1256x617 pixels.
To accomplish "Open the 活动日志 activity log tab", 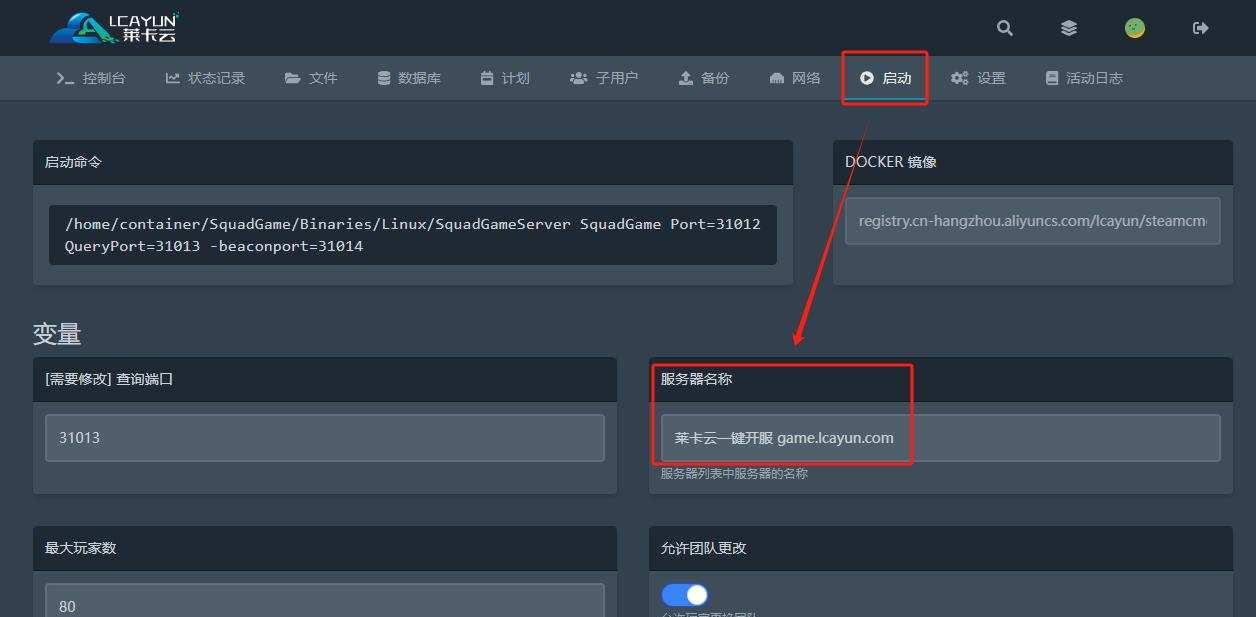I will [x=1084, y=78].
